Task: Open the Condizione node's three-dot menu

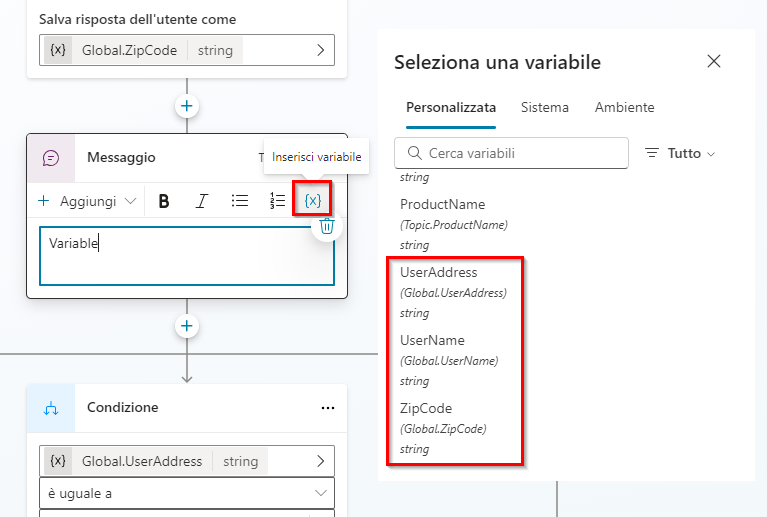Action: [328, 408]
